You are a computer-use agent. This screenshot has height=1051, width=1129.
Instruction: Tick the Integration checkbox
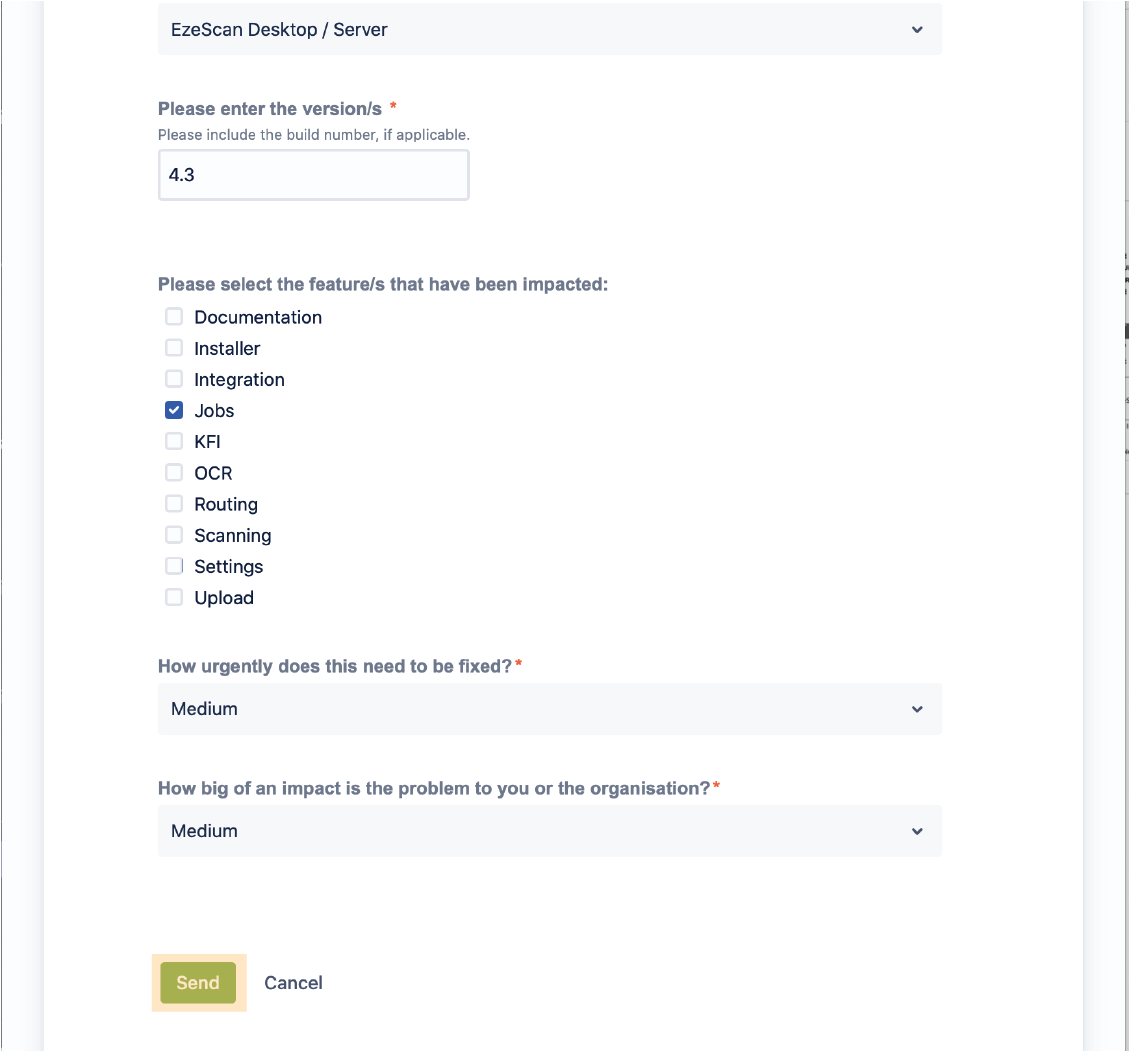coord(174,379)
